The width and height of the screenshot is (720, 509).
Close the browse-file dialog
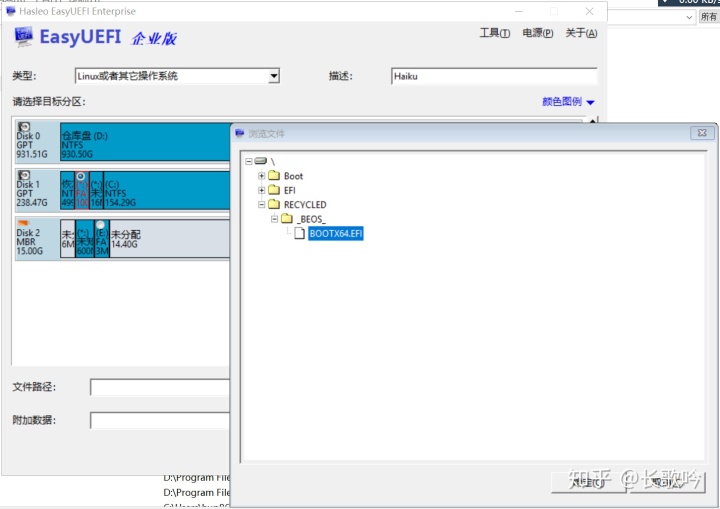pos(702,133)
